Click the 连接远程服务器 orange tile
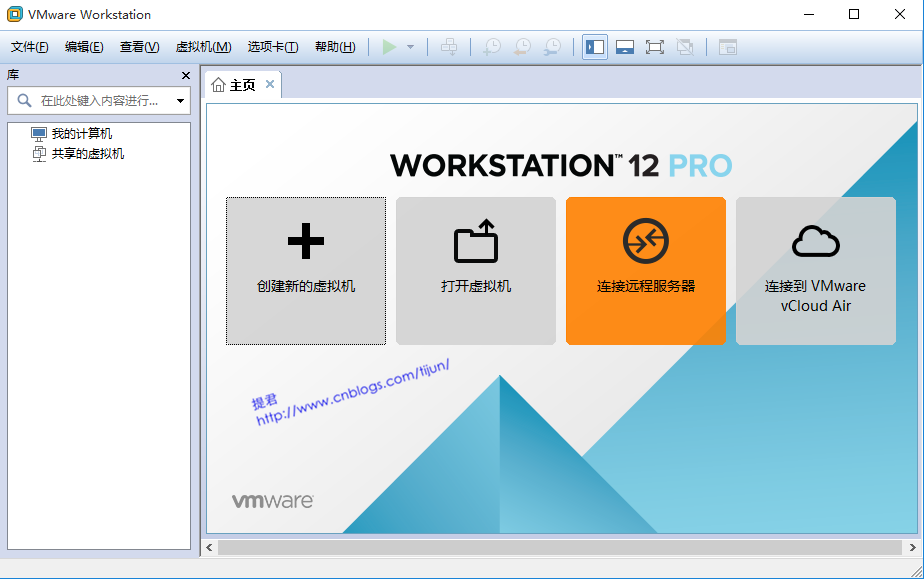This screenshot has width=924, height=579. pos(645,271)
